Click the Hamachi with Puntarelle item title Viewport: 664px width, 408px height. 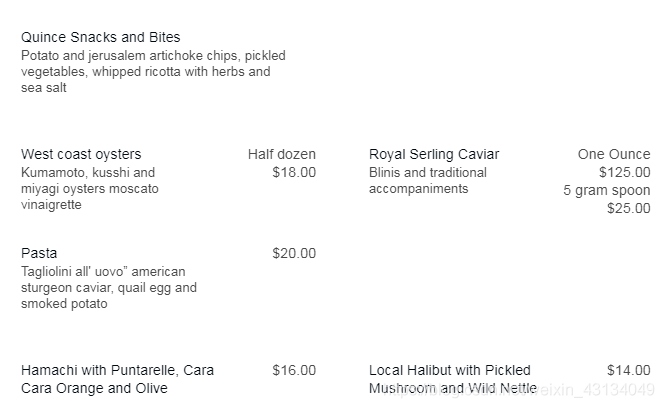[x=117, y=379]
